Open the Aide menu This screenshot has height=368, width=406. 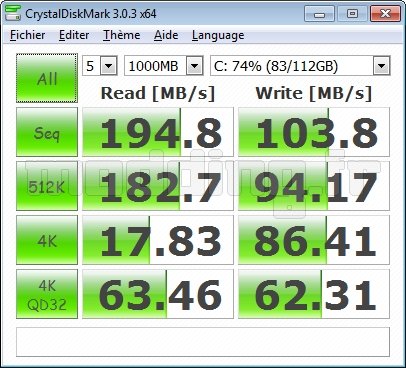[166, 35]
